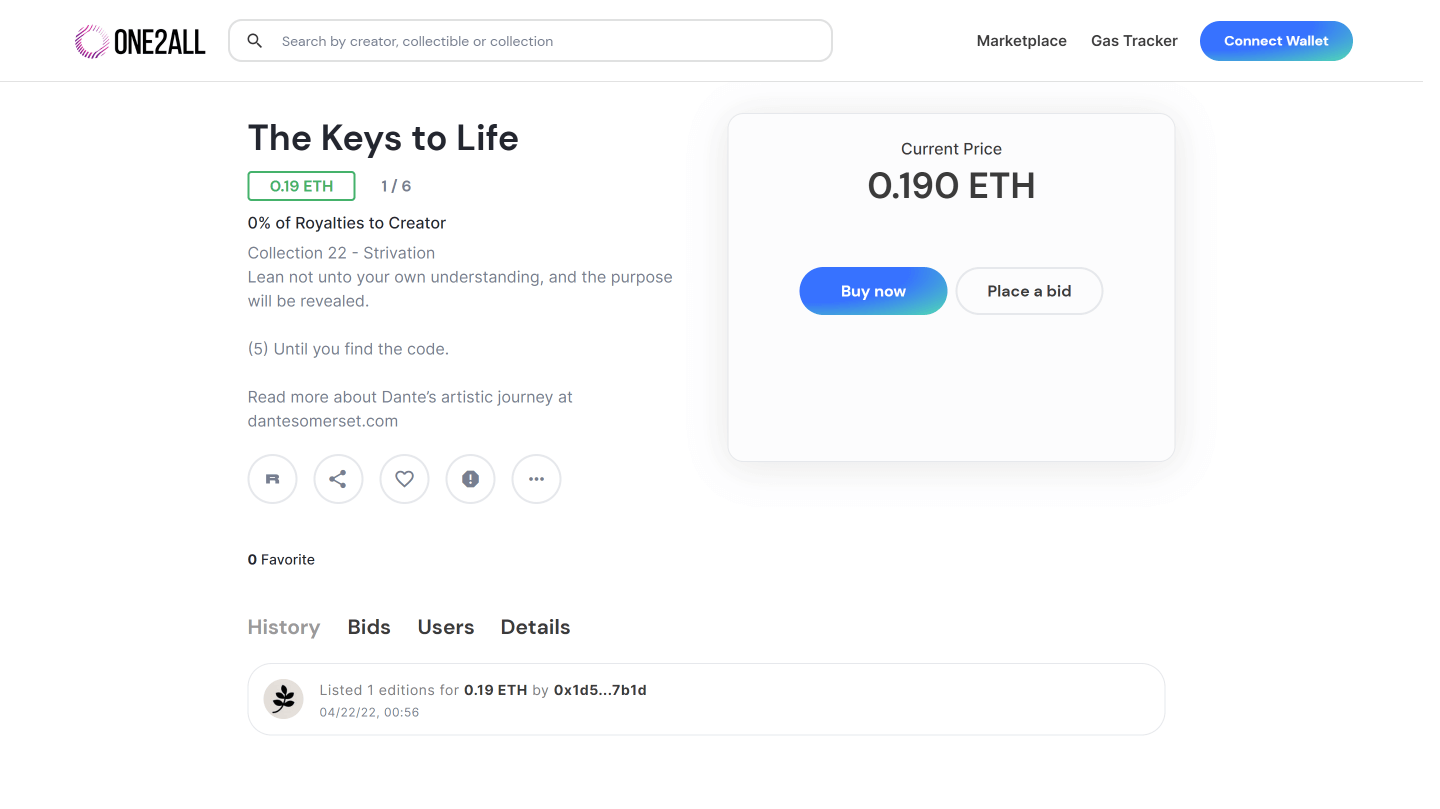Viewport: 1440px width, 809px height.
Task: Open the Marketplace menu item
Action: click(x=1021, y=40)
